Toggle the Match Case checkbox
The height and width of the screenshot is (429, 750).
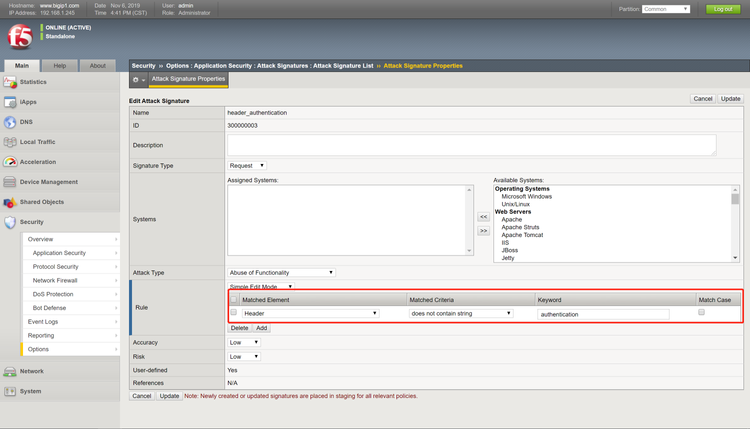[x=701, y=313]
